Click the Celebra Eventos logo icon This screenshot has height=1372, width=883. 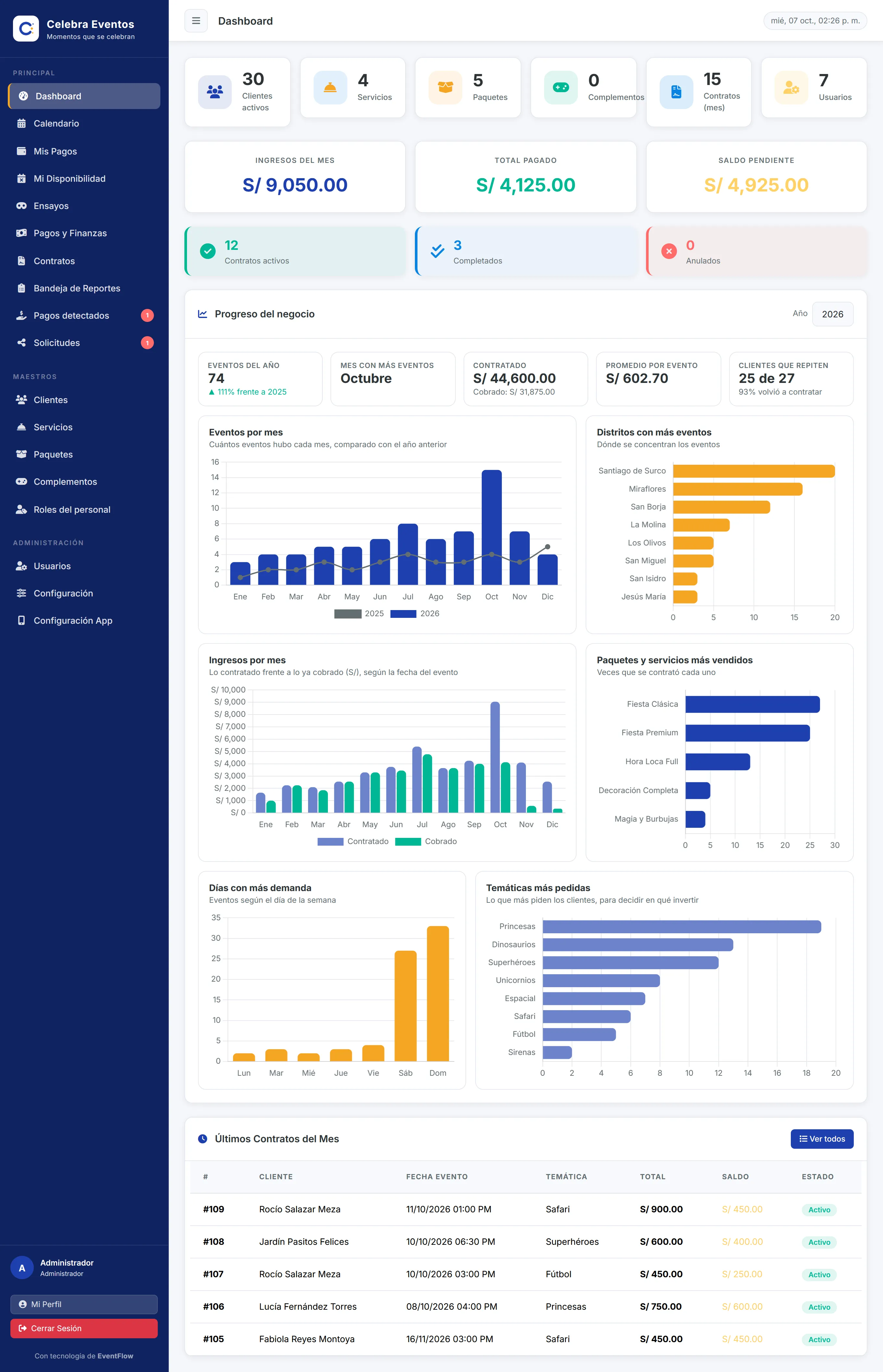coord(26,29)
